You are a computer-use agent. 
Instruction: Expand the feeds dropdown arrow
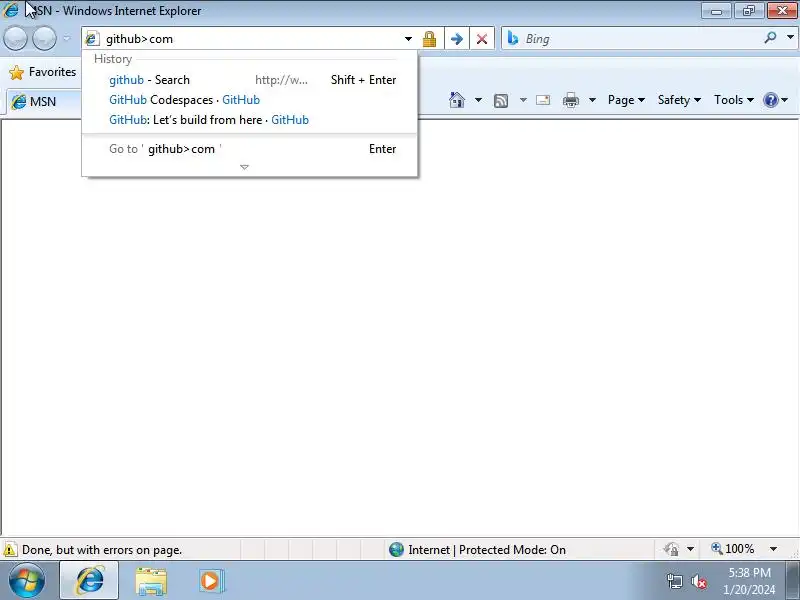(x=523, y=100)
